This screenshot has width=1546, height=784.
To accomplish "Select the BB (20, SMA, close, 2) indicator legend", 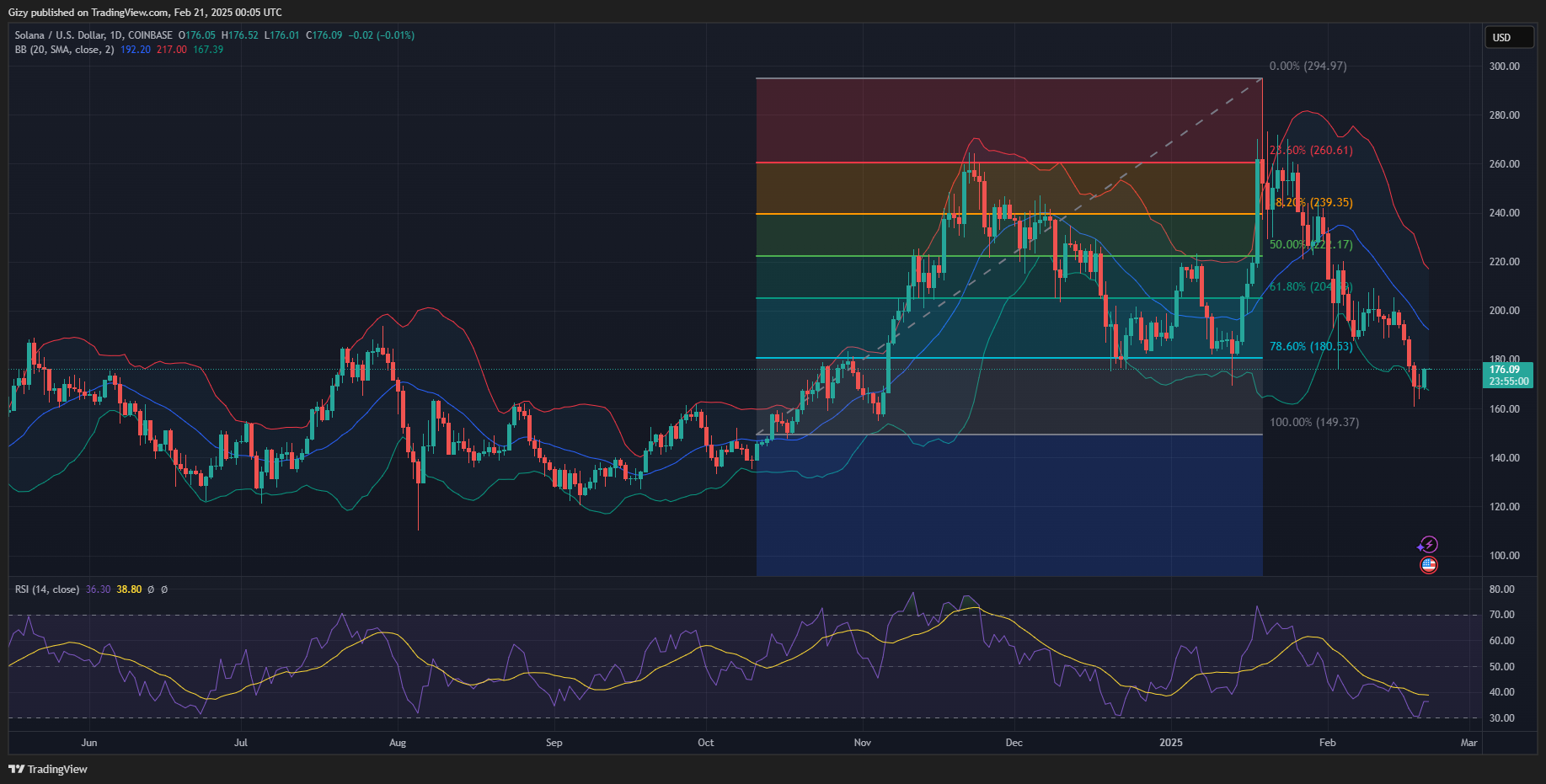I will tap(64, 50).
